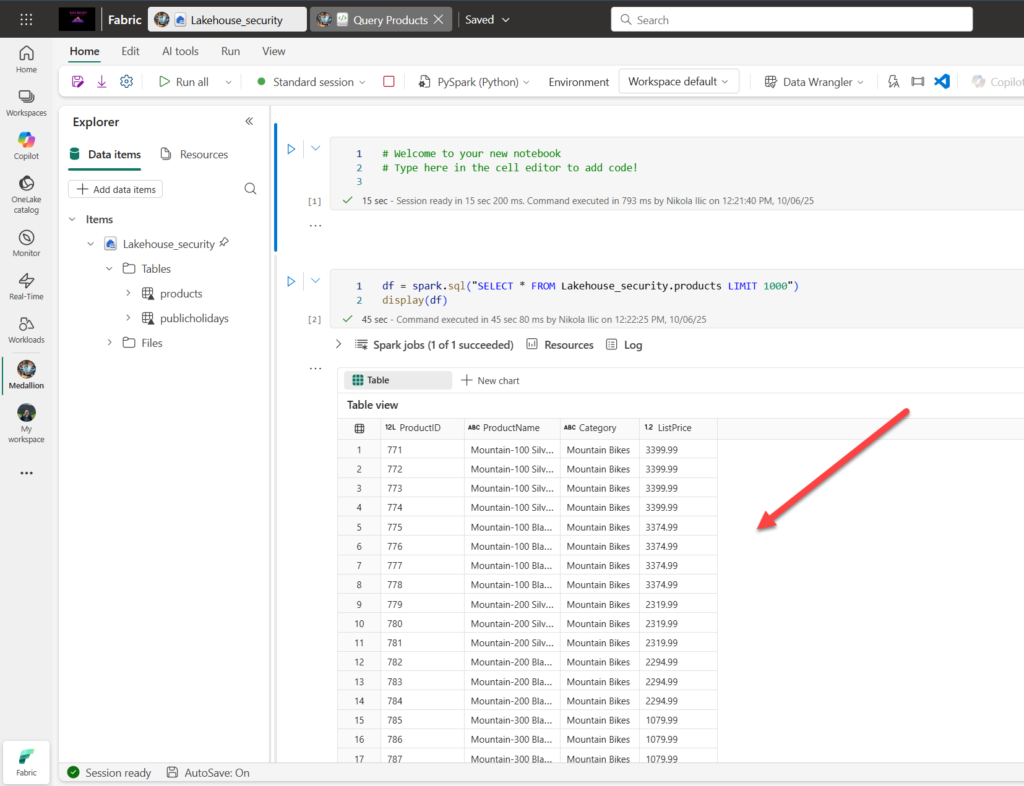Screen dimensions: 1024x786
Task: Open the PySpark (Python) language dropdown
Action: [x=476, y=82]
